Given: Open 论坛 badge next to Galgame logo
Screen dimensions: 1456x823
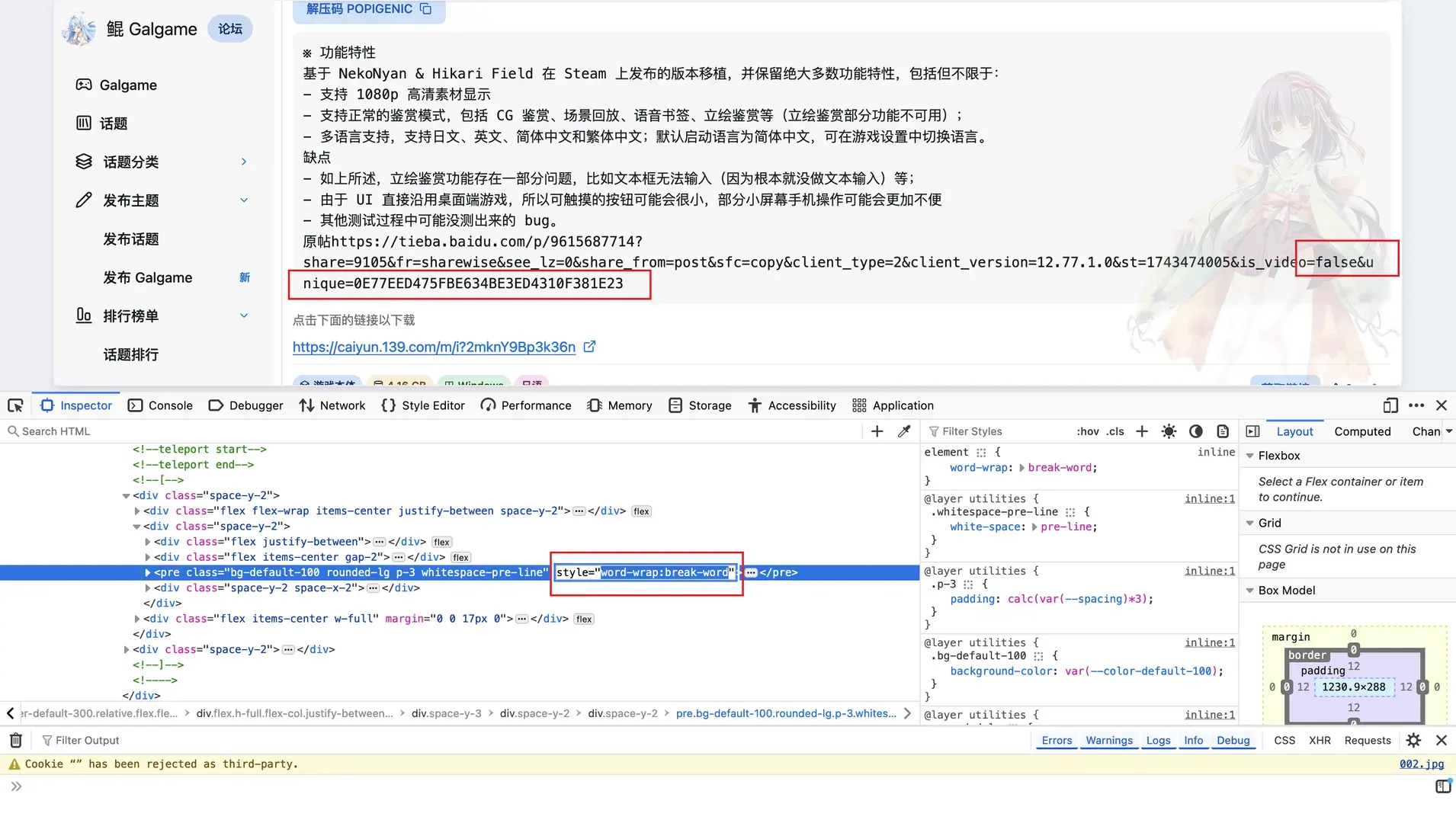Looking at the screenshot, I should click(229, 29).
